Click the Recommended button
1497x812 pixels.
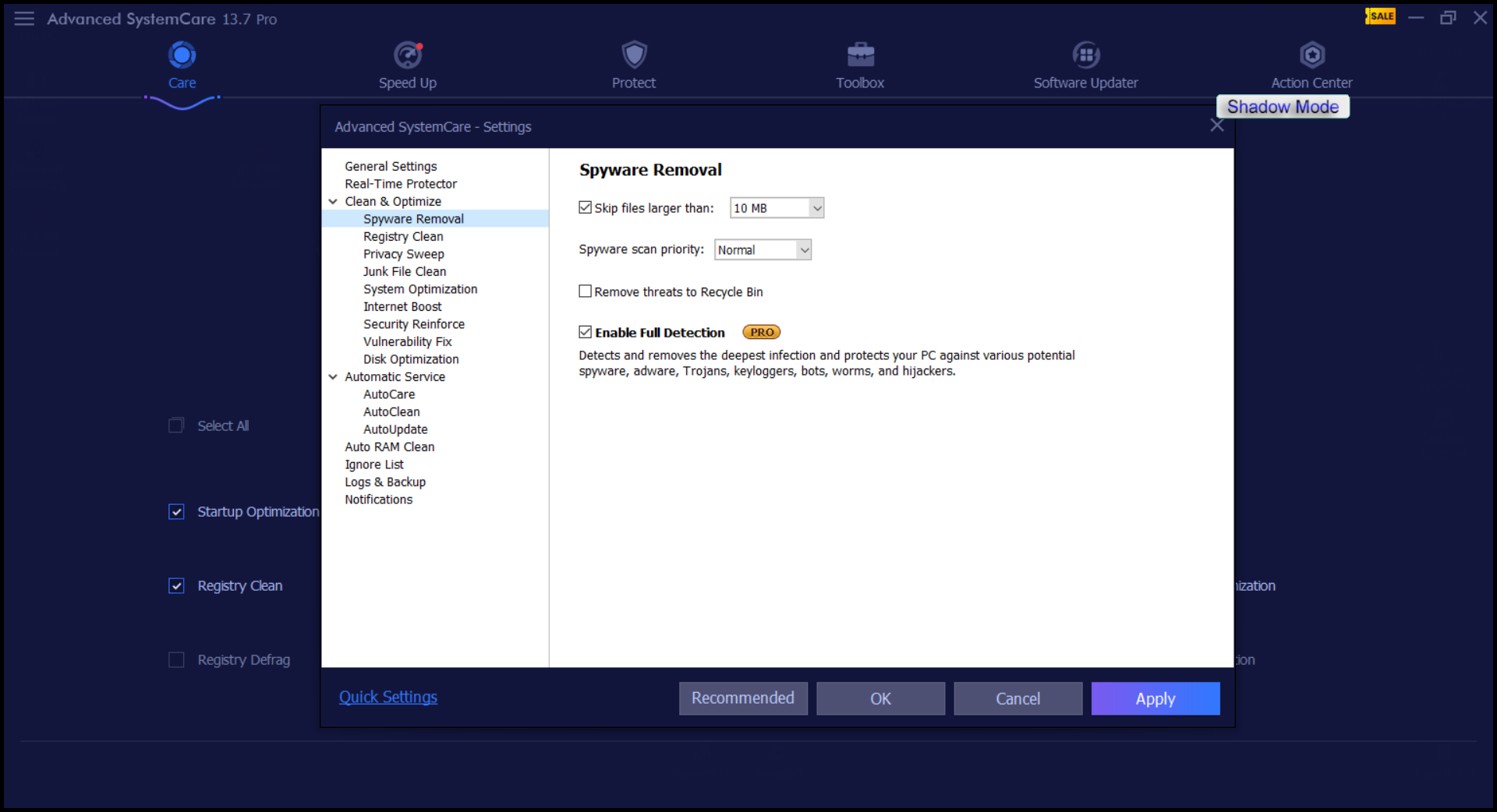[x=743, y=698]
